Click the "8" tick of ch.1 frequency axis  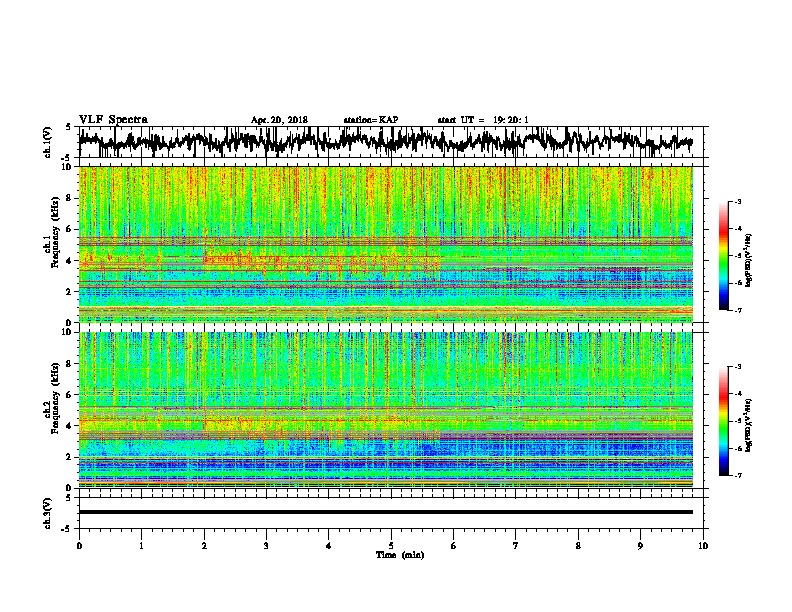coord(69,198)
